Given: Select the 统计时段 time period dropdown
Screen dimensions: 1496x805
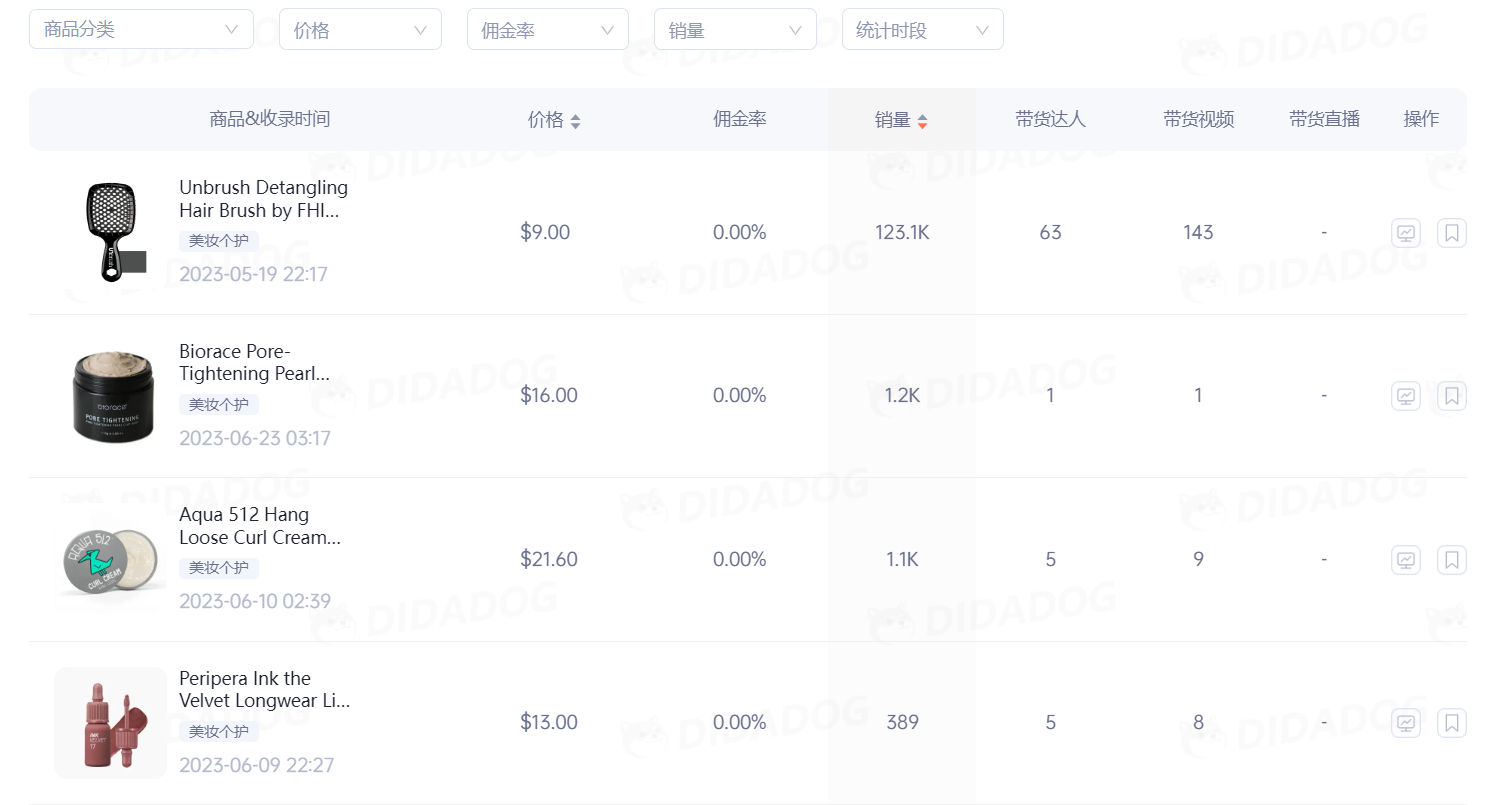Looking at the screenshot, I should (x=922, y=30).
